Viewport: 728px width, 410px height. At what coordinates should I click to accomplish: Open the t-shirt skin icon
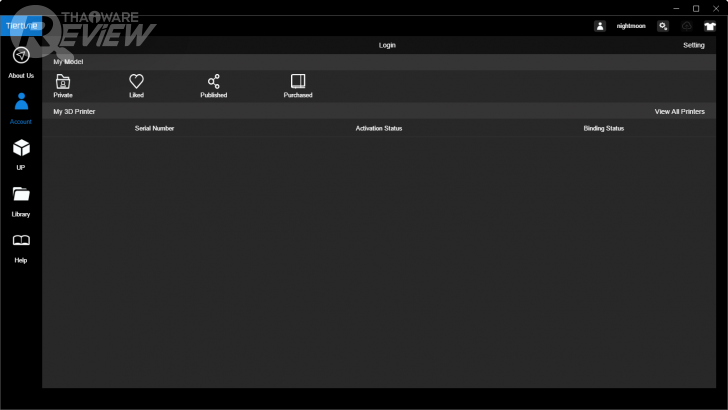click(710, 26)
